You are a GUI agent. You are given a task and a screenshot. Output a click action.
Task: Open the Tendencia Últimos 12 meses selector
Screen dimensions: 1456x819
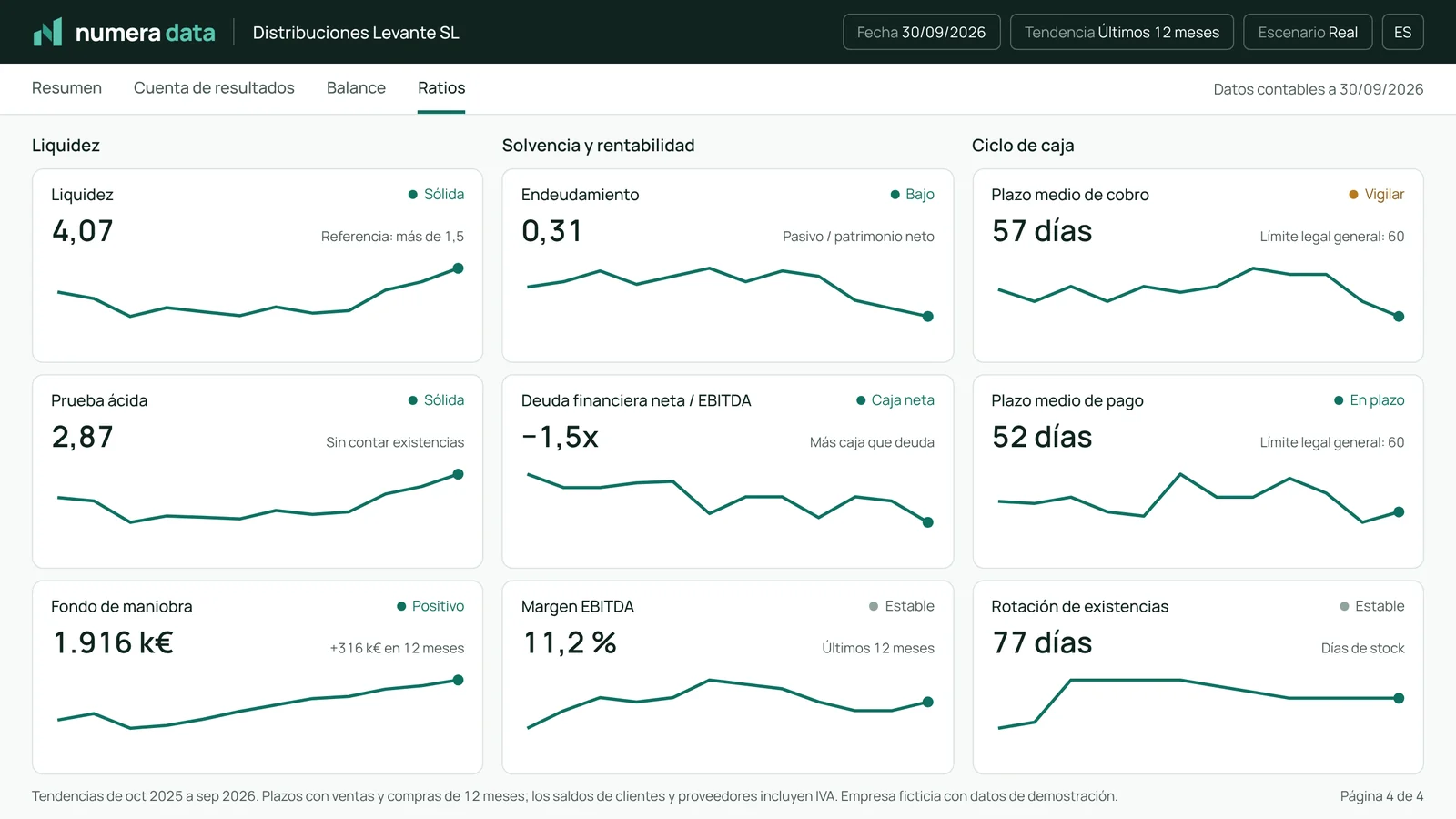point(1122,32)
